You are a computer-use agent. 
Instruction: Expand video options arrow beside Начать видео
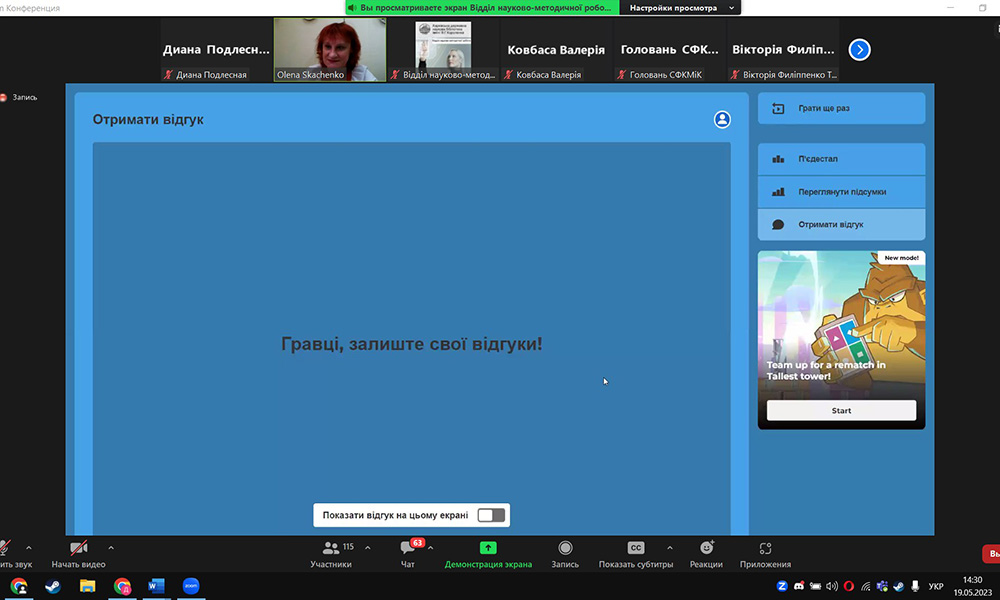point(111,547)
